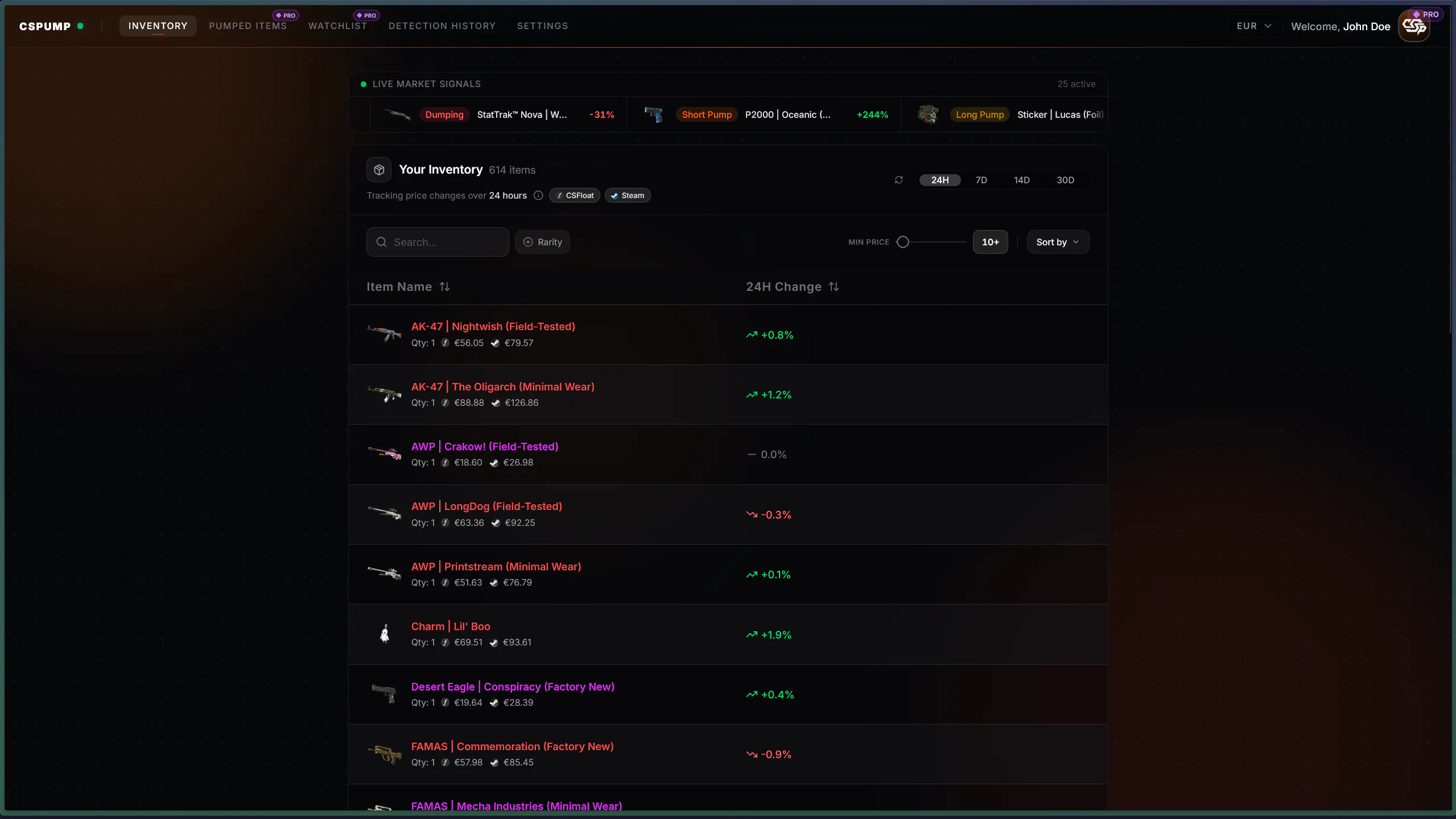
Task: Click the AK-47 Oligarch thumbnail
Action: coord(385,393)
